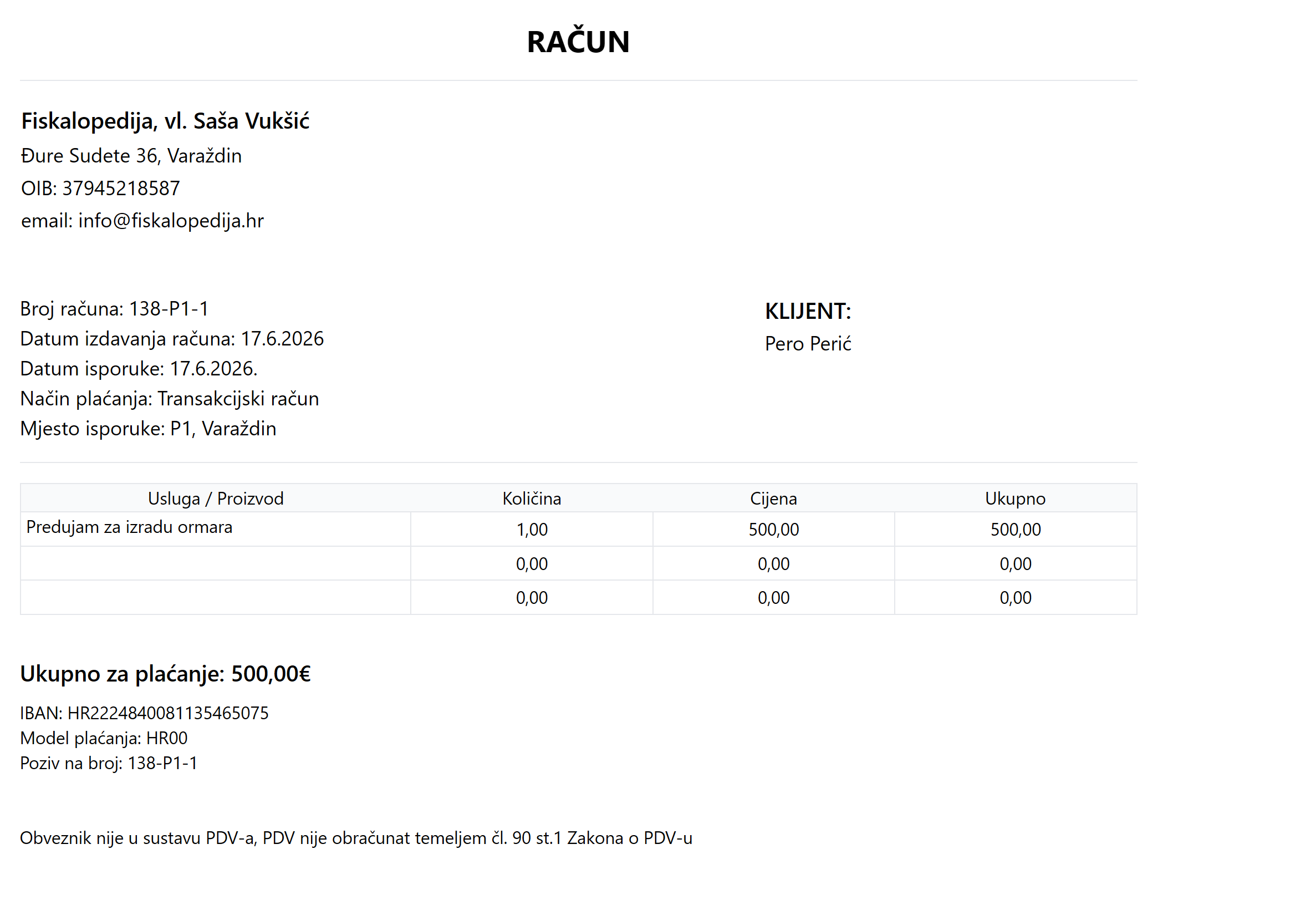The width and height of the screenshot is (1316, 900).
Task: Click the 500,00 cell under Ukupno
Action: pyautogui.click(x=1016, y=530)
